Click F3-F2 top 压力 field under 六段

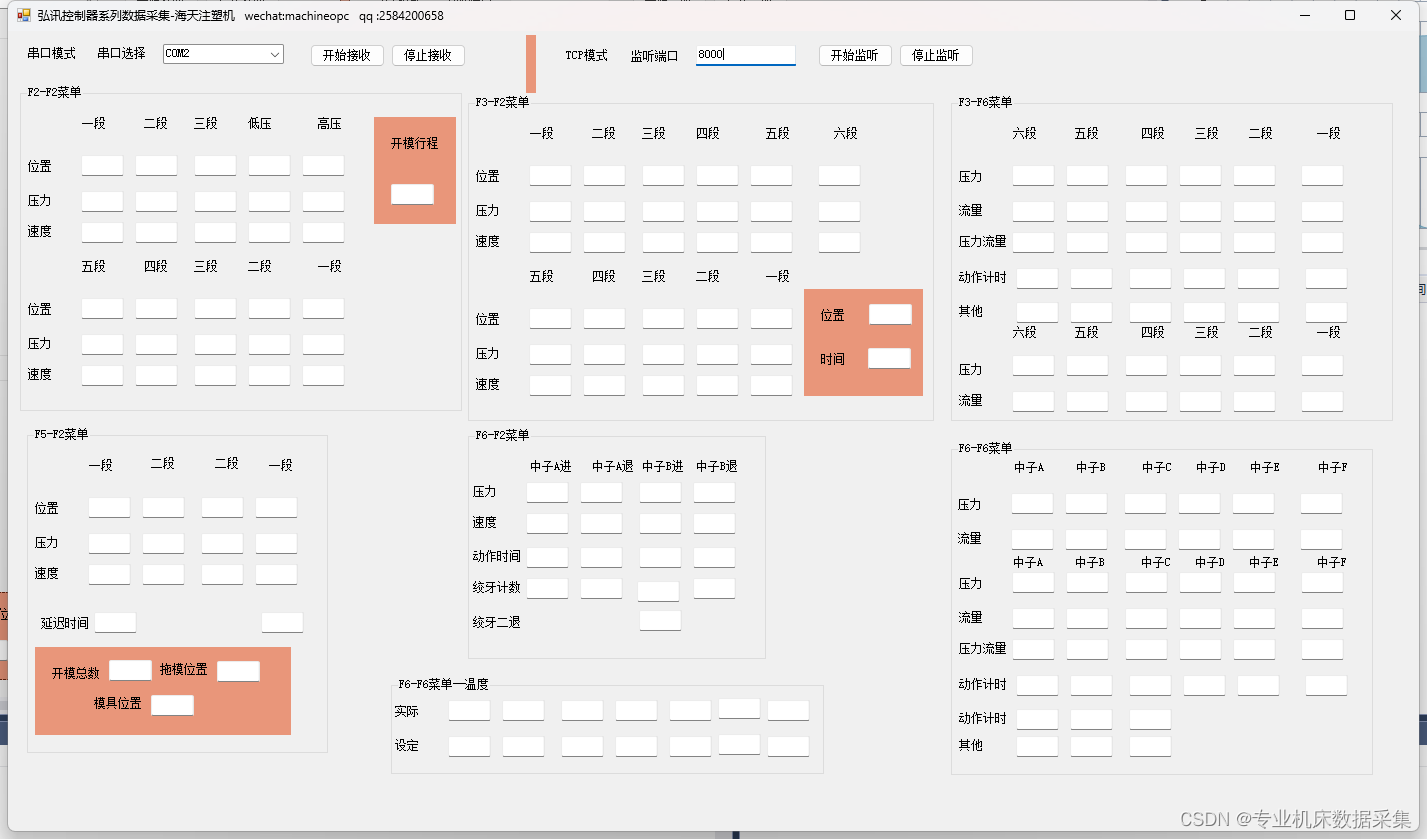pyautogui.click(x=839, y=211)
